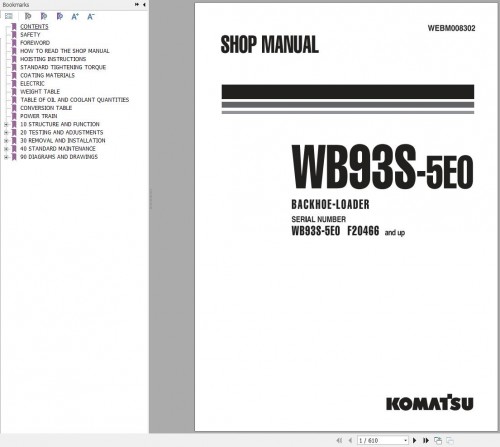Click serial number F20466 text
The width and height of the screenshot is (500, 447).
(x=363, y=231)
